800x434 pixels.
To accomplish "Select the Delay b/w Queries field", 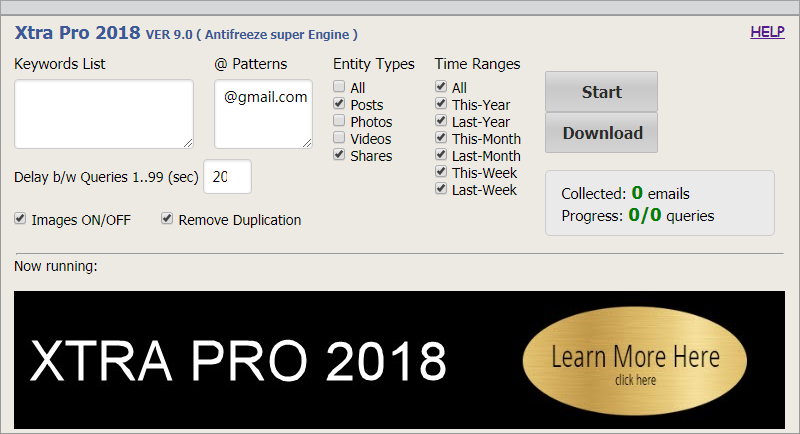I will [228, 176].
